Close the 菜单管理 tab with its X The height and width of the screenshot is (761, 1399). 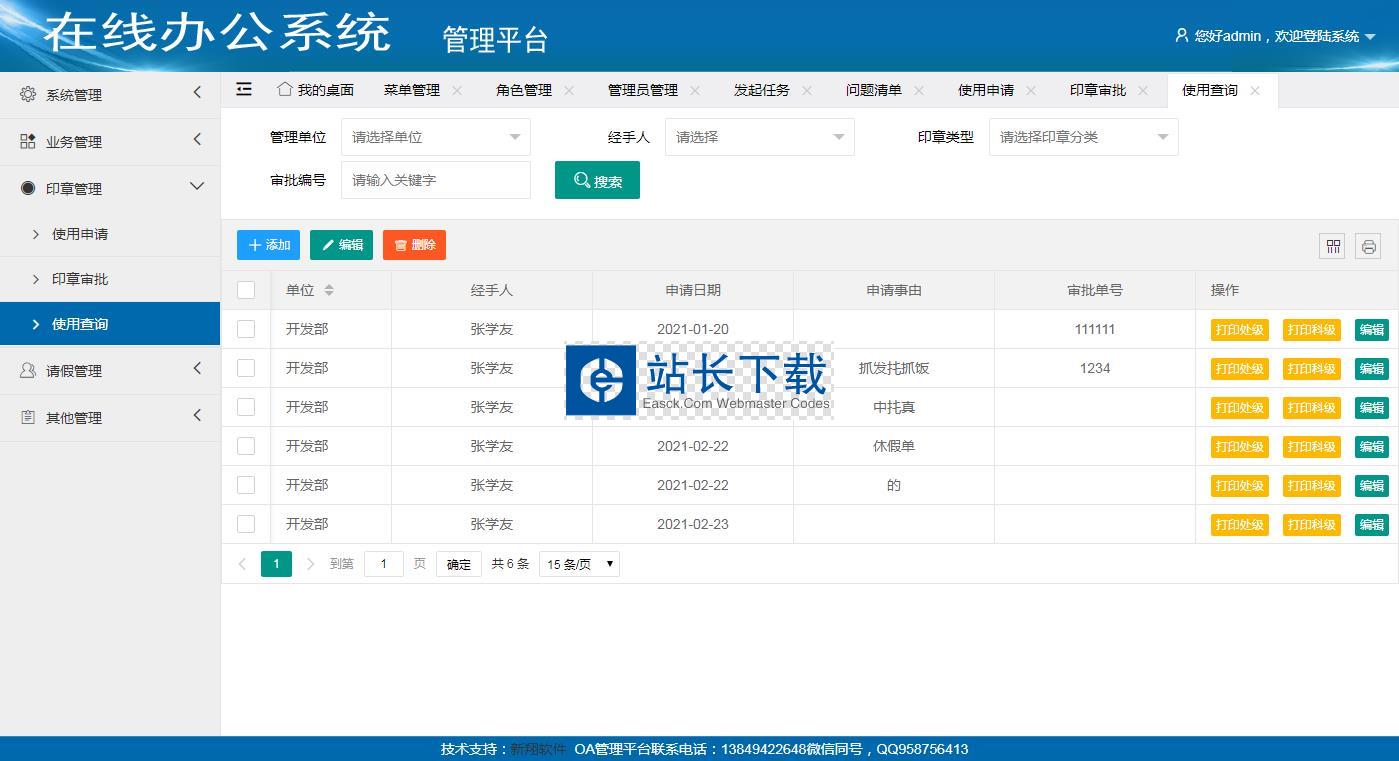coord(457,90)
